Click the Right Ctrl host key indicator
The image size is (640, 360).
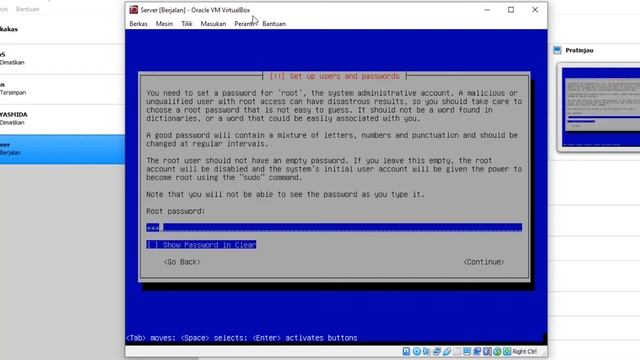point(524,351)
